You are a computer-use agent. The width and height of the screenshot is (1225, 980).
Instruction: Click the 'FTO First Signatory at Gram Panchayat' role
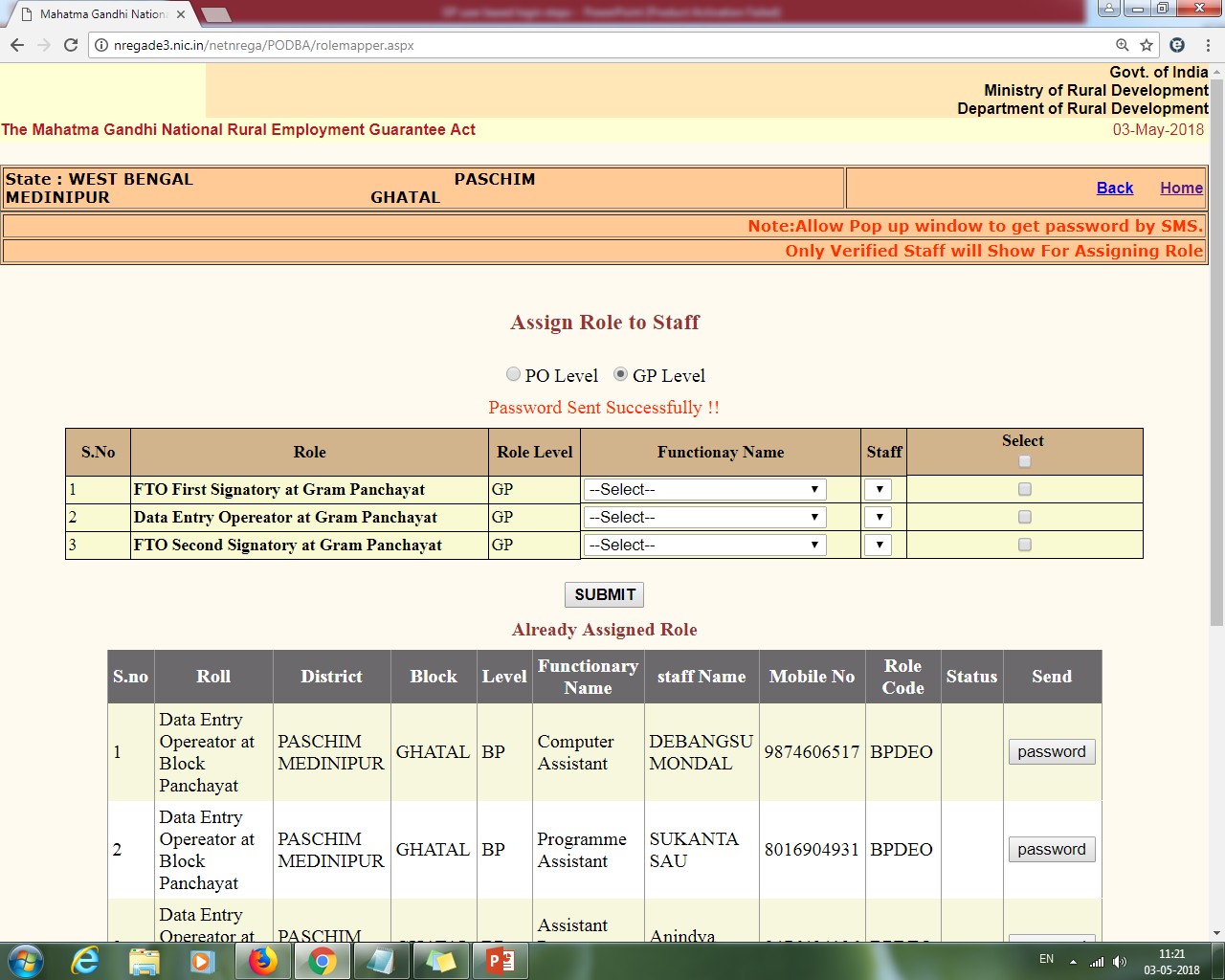coord(279,489)
